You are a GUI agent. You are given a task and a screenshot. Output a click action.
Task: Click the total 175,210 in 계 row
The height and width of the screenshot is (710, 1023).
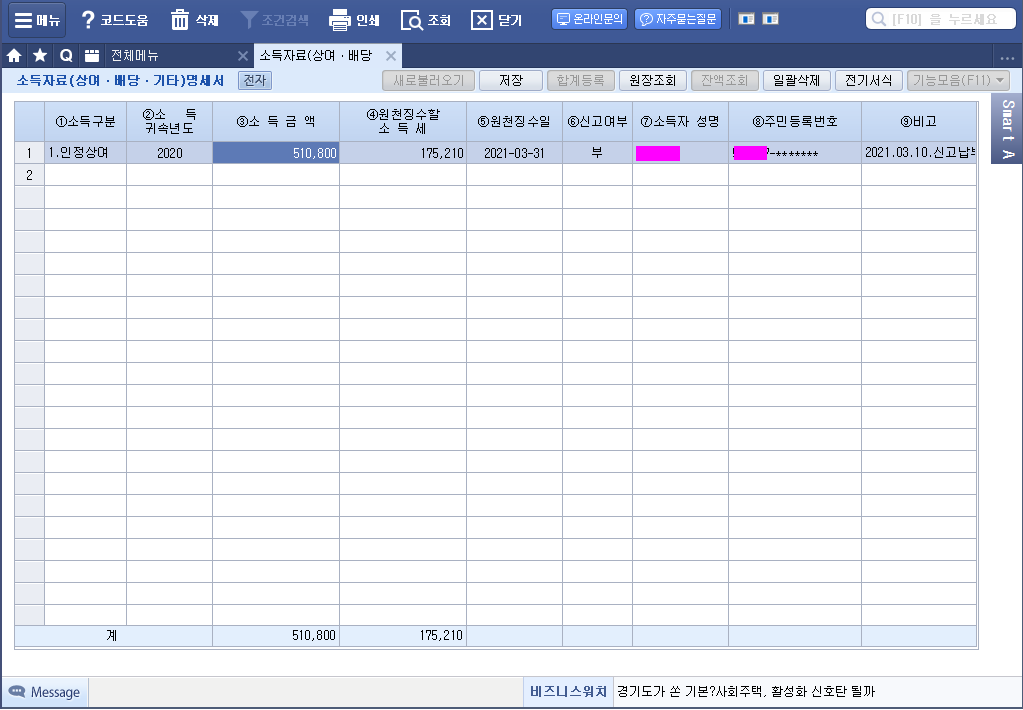pos(403,636)
